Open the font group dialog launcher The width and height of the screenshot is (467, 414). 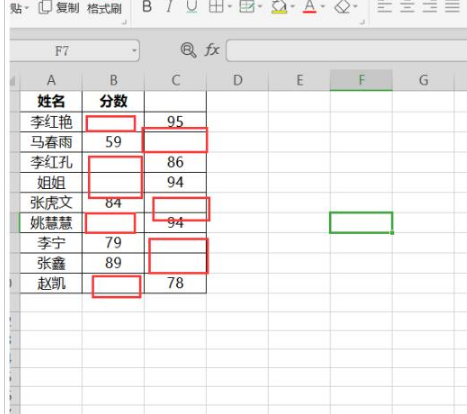(362, 22)
